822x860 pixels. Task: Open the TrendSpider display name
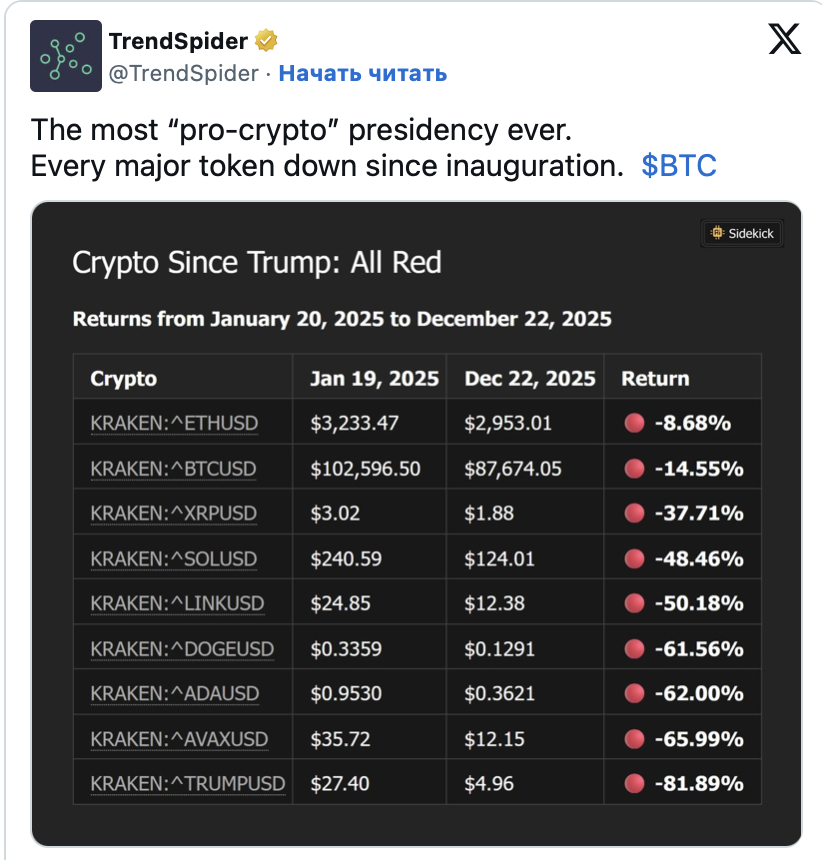pos(177,41)
